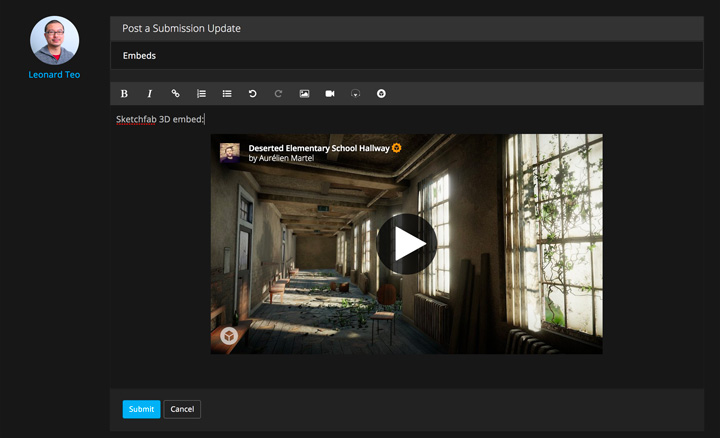The width and height of the screenshot is (720, 438).
Task: Play the Sketchfab 3D embed
Action: click(x=407, y=244)
